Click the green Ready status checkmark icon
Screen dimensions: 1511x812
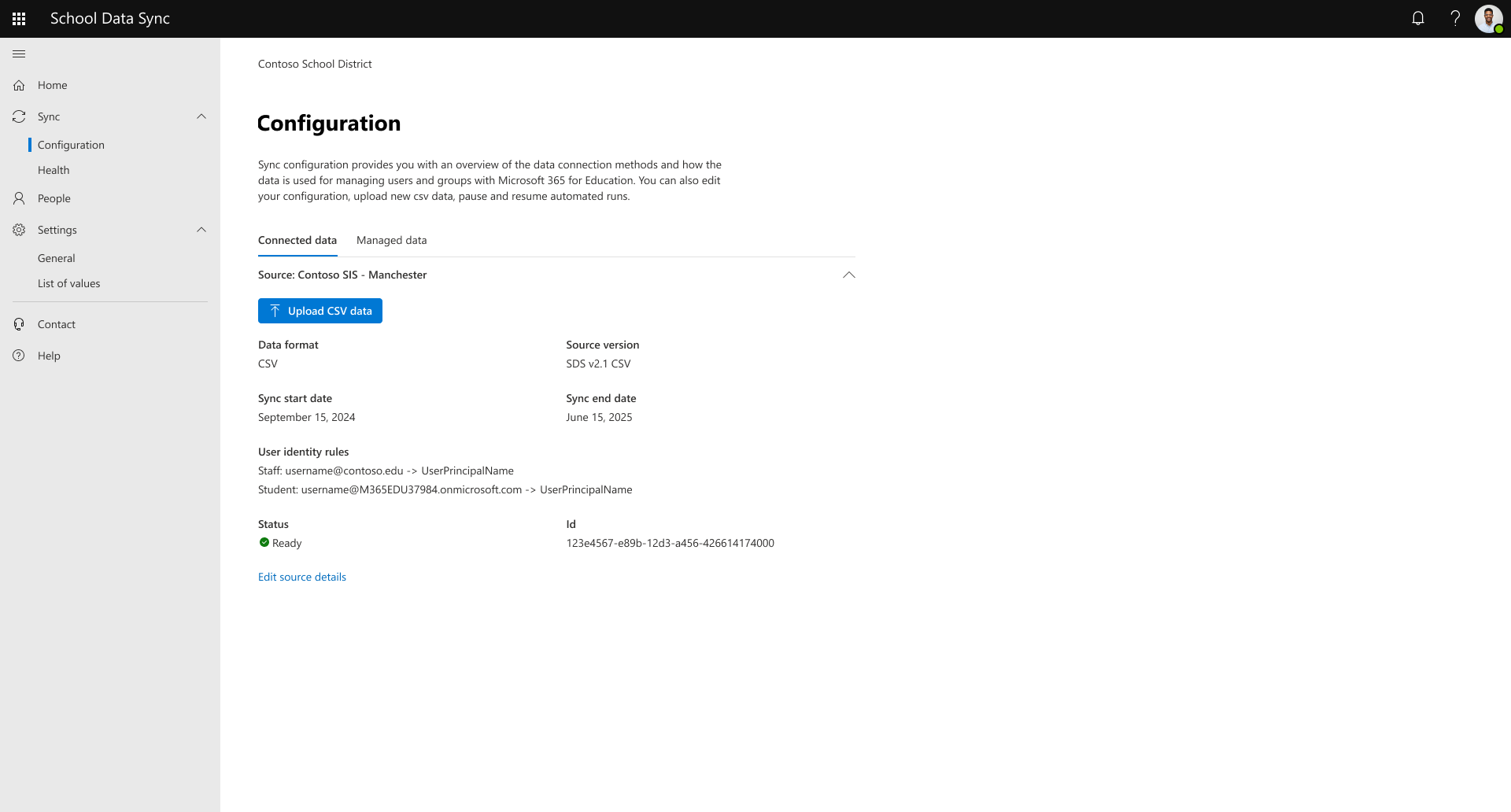coord(264,542)
